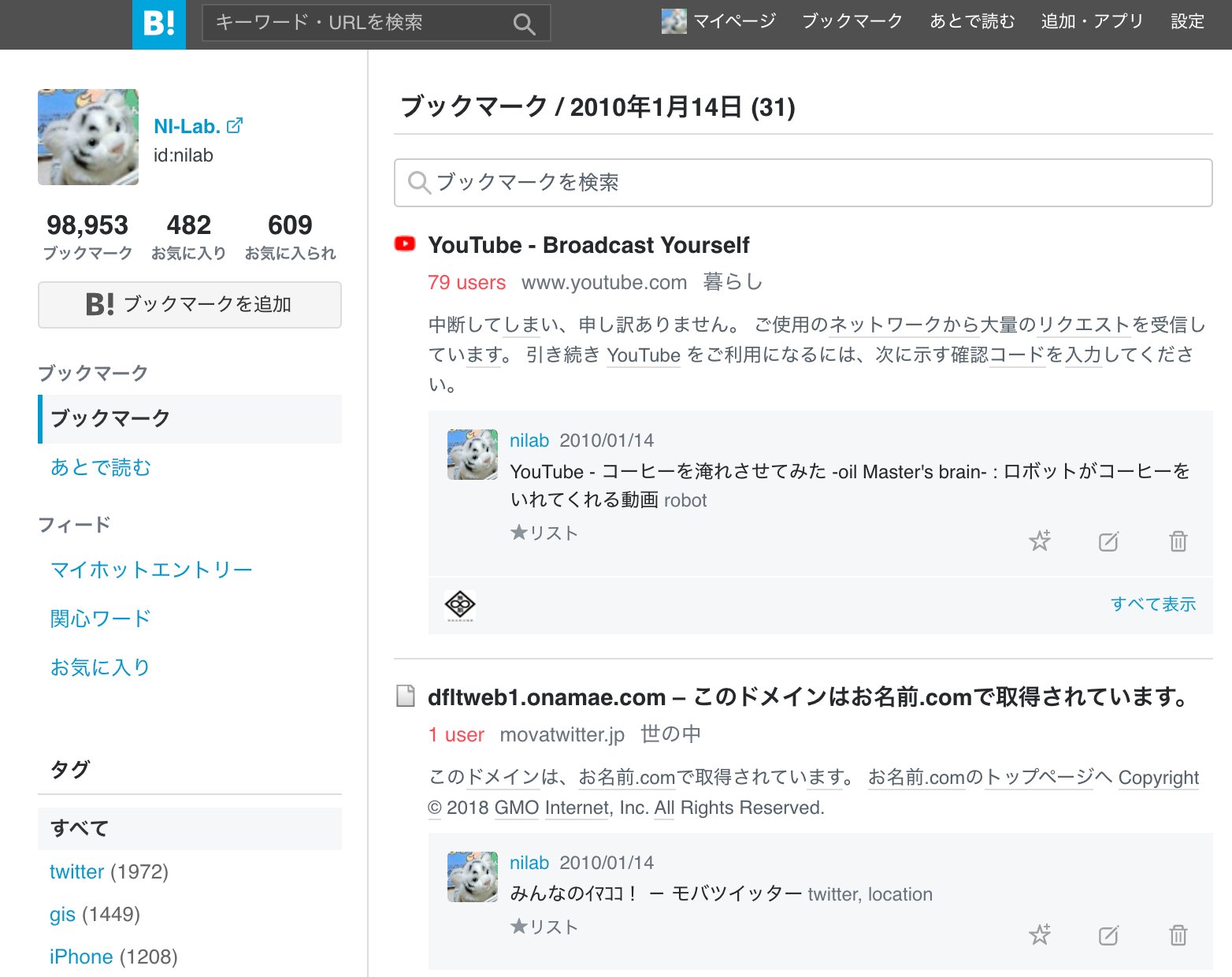Click nilab avatar in YouTube comment
The width and height of the screenshot is (1232, 977).
(473, 455)
